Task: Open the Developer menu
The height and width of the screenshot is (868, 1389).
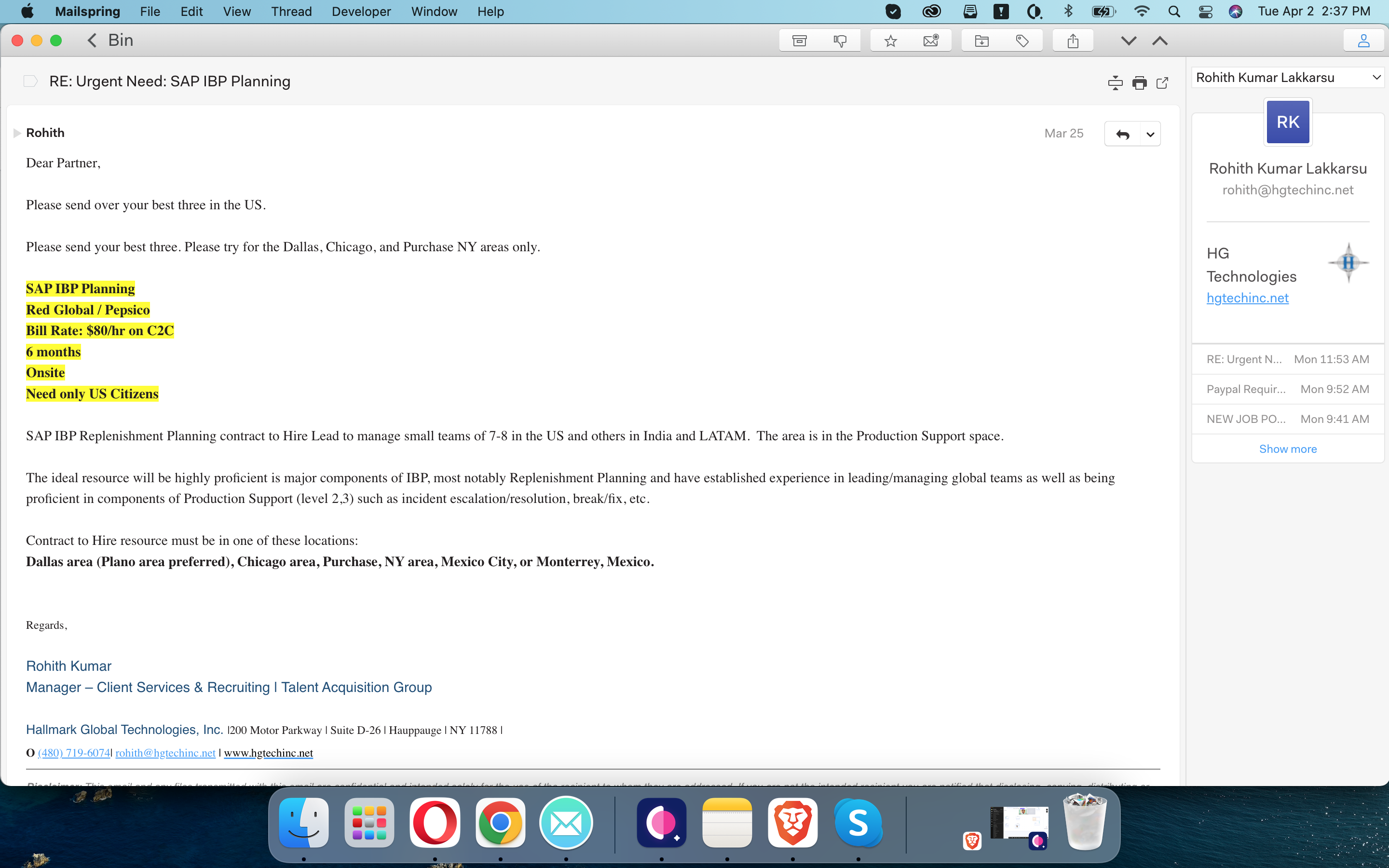Action: click(x=361, y=12)
